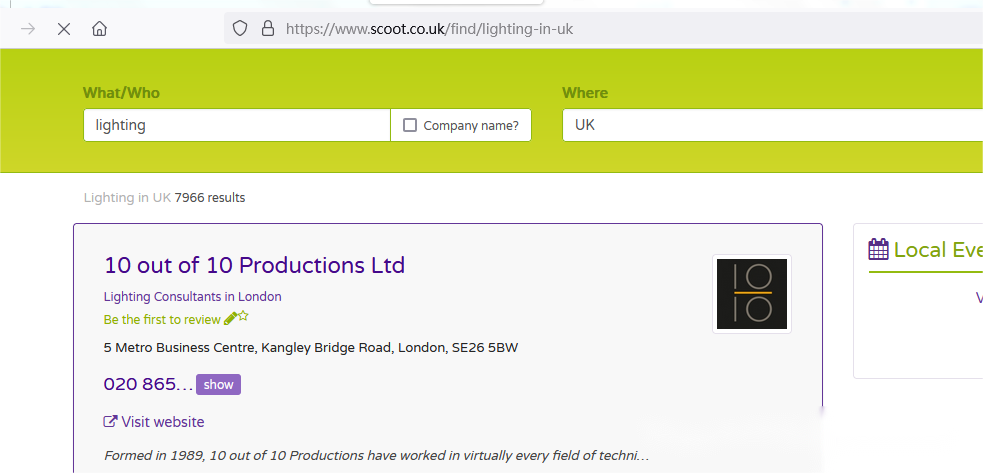Click the partial phone number 020 865
The width and height of the screenshot is (983, 473).
pos(148,384)
